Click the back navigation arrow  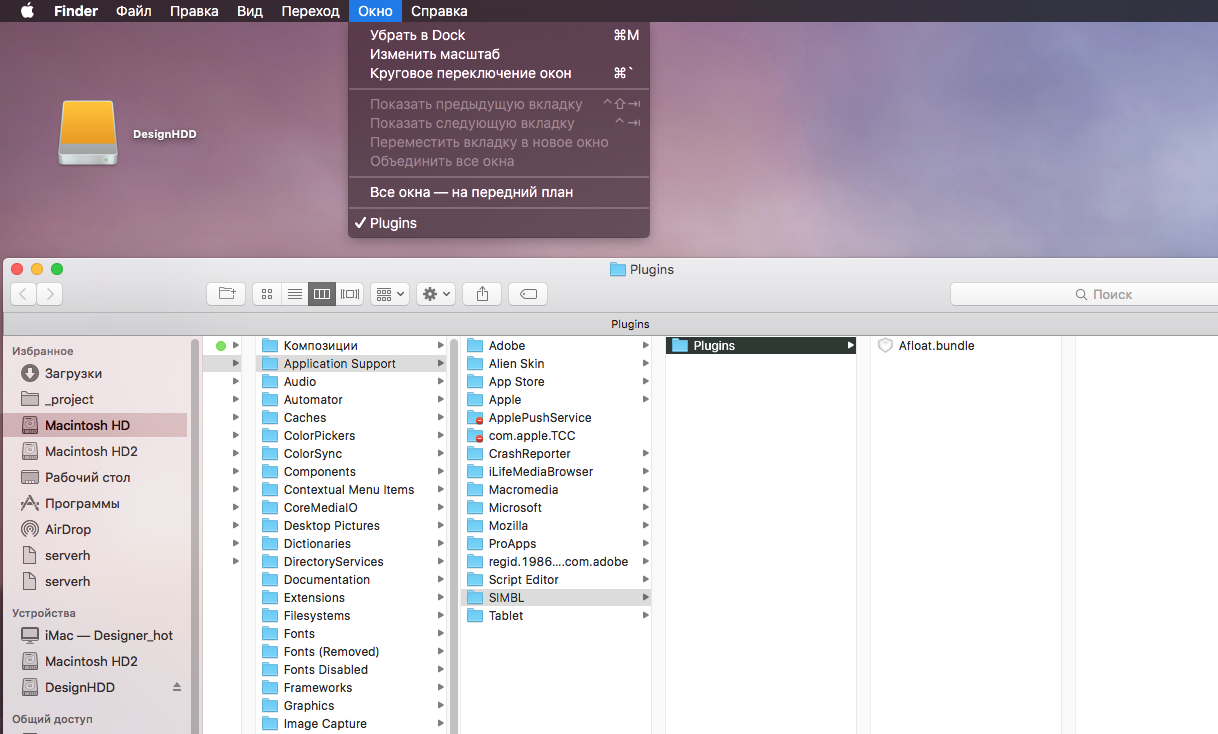tap(24, 294)
